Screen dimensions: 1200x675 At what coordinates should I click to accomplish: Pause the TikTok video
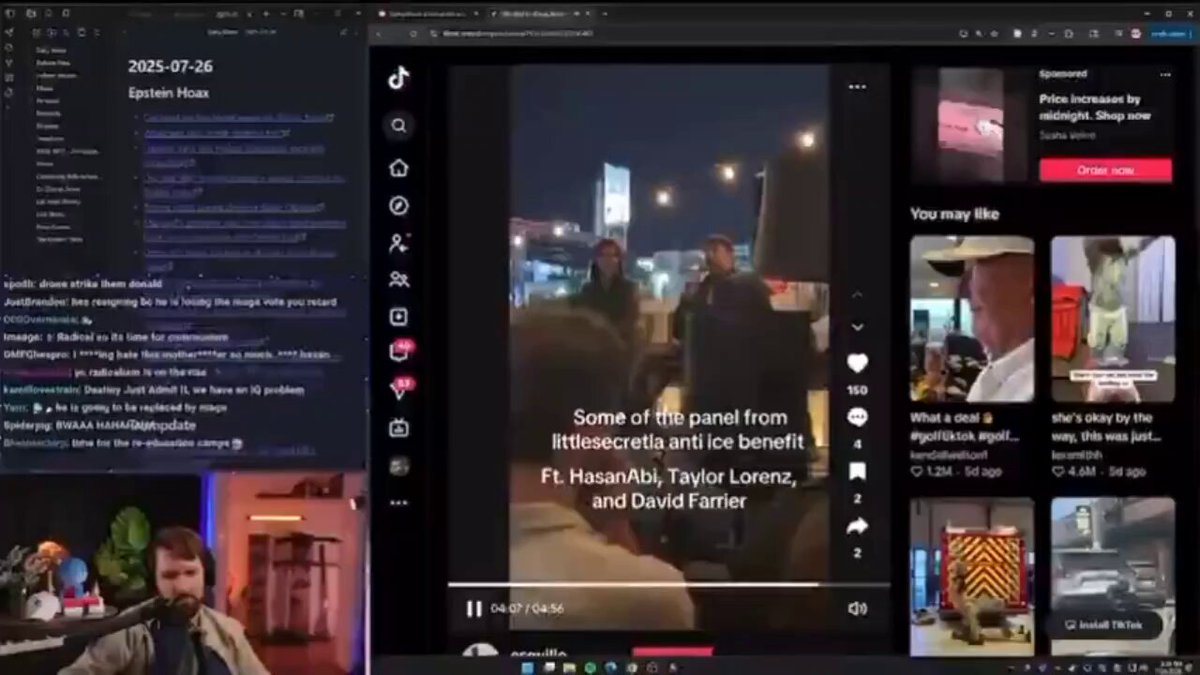[x=474, y=608]
